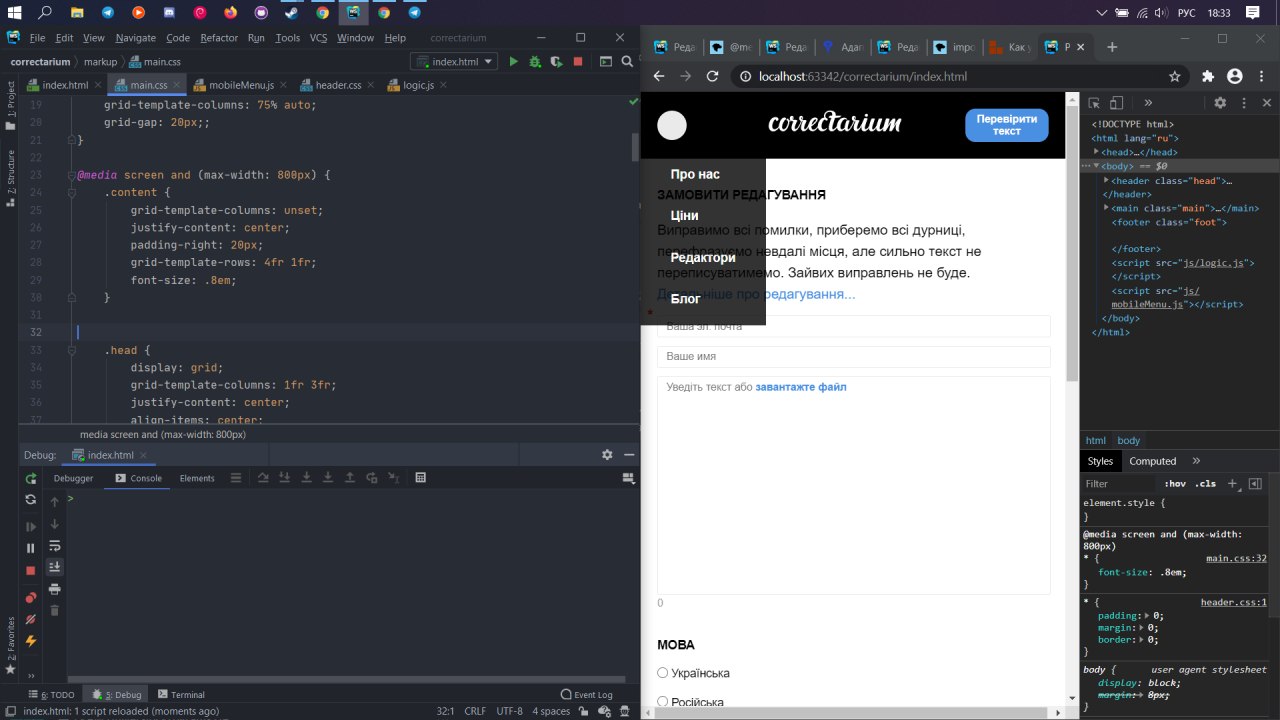Pause program in Debug sidebar
Screen dimensions: 1280x720
click(x=31, y=548)
